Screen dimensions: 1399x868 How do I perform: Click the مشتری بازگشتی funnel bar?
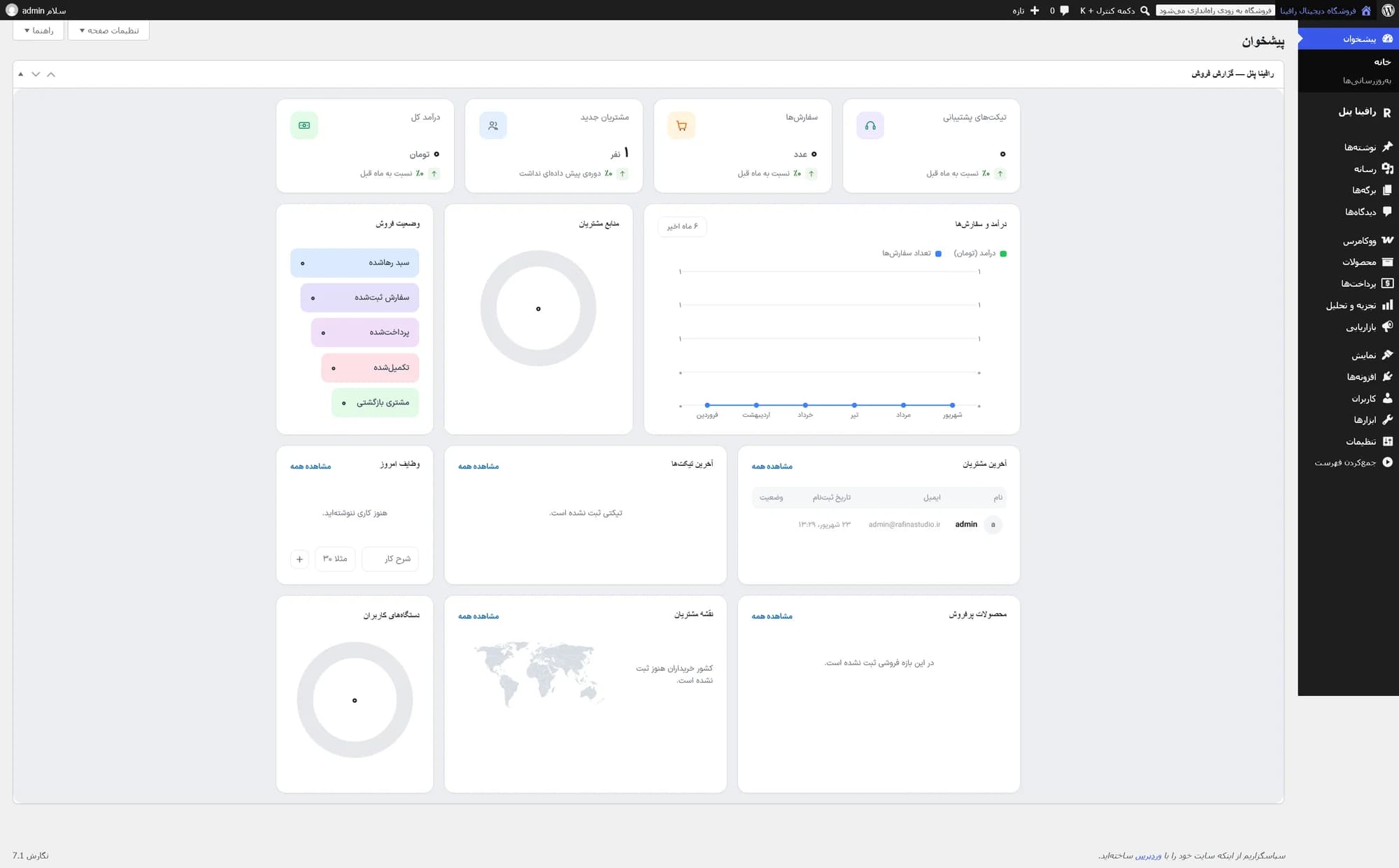point(376,403)
